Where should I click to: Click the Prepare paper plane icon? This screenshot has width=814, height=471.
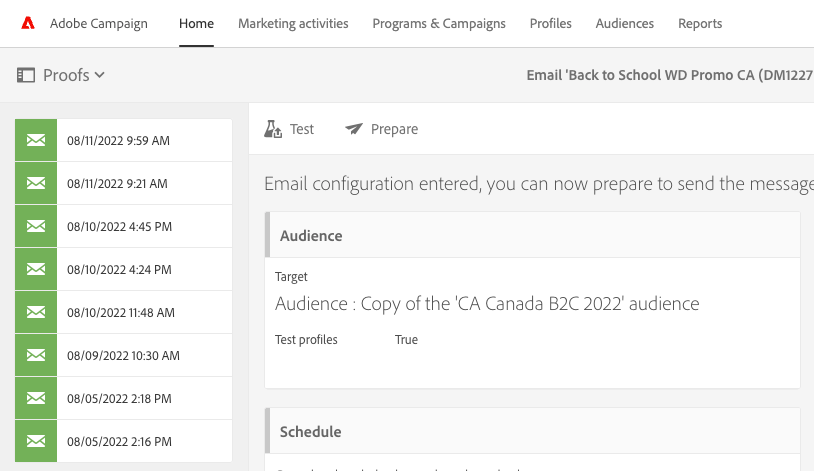click(x=354, y=129)
